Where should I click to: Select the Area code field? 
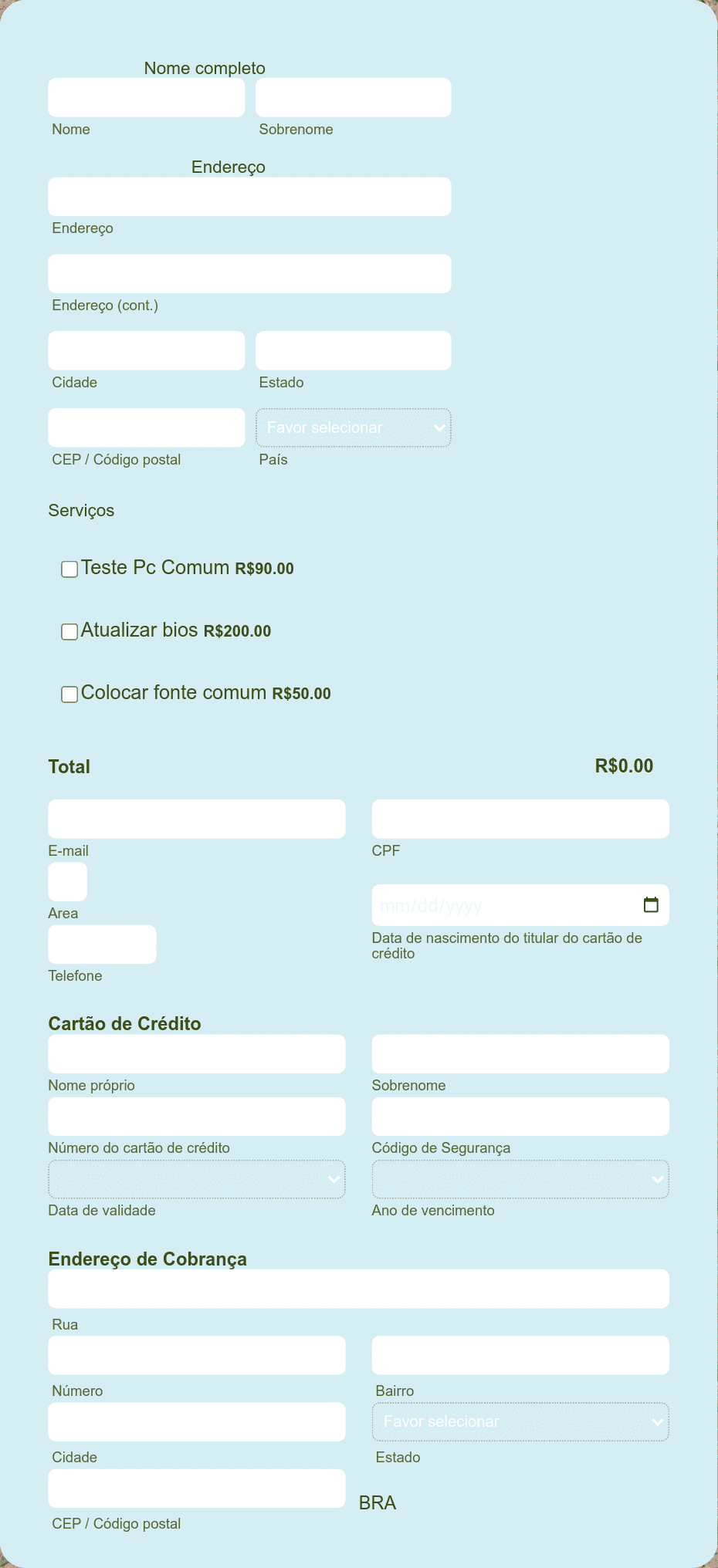point(68,881)
